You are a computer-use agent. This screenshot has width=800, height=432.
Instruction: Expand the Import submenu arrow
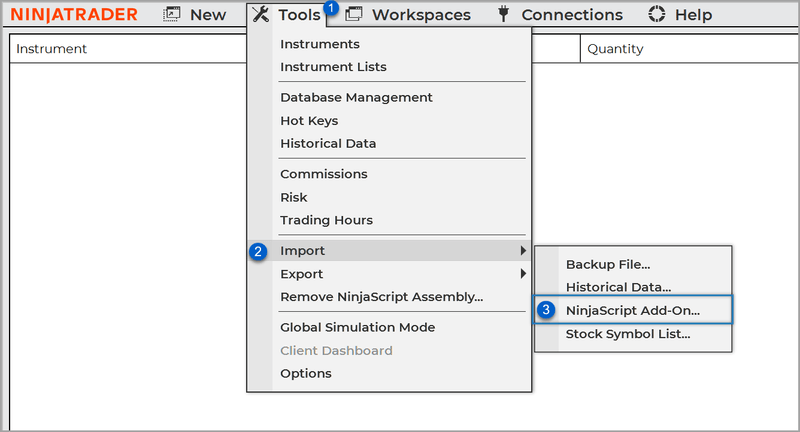click(x=522, y=251)
